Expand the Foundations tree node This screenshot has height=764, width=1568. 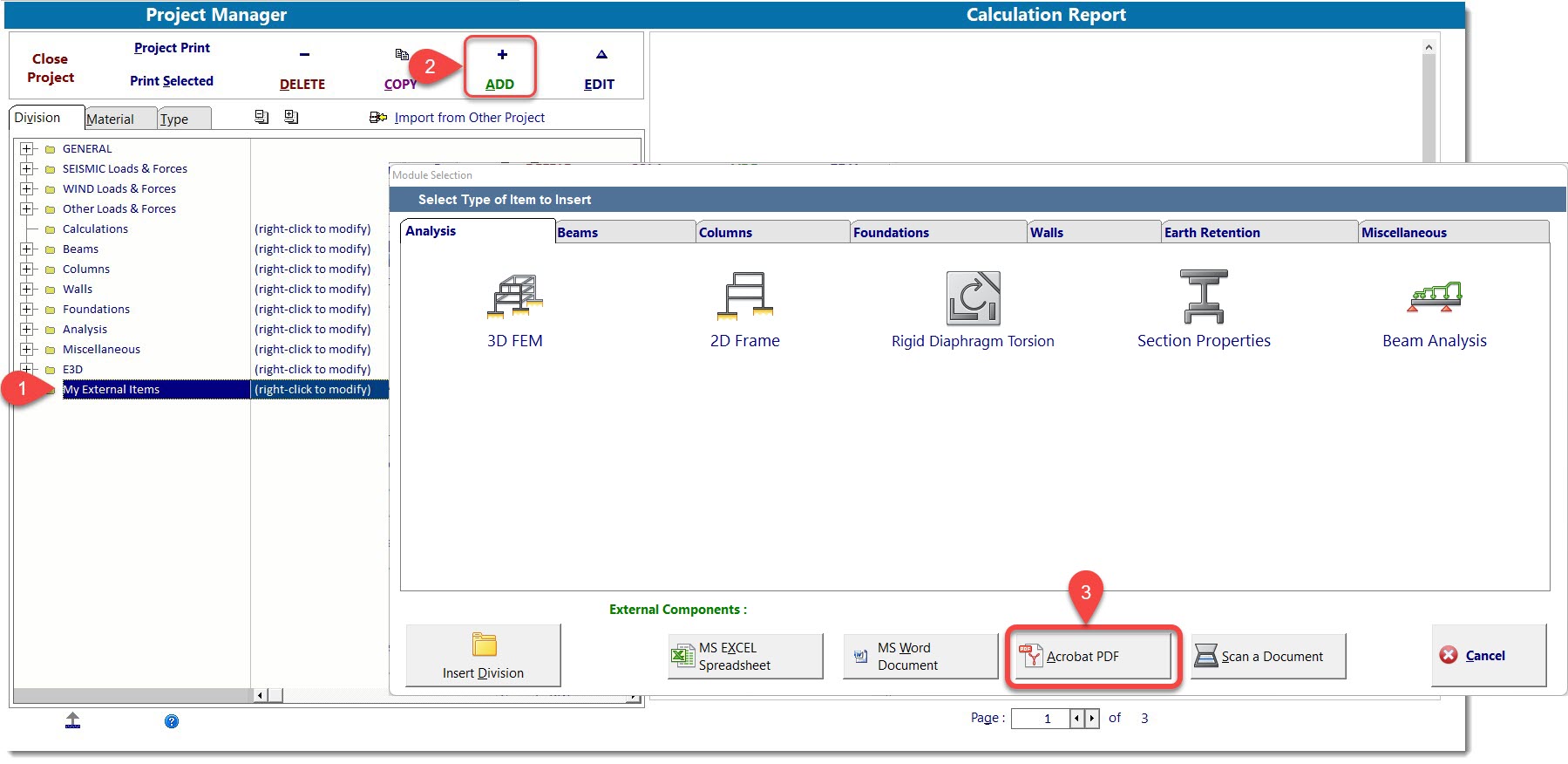[x=27, y=310]
